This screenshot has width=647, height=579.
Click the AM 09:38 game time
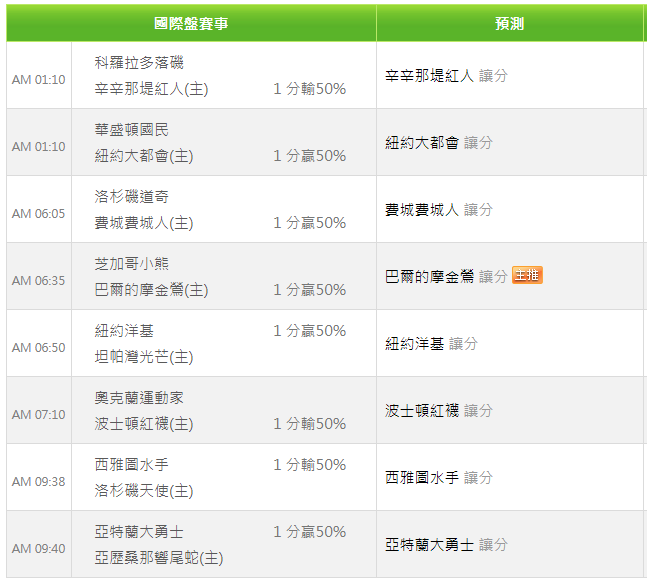pyautogui.click(x=38, y=482)
